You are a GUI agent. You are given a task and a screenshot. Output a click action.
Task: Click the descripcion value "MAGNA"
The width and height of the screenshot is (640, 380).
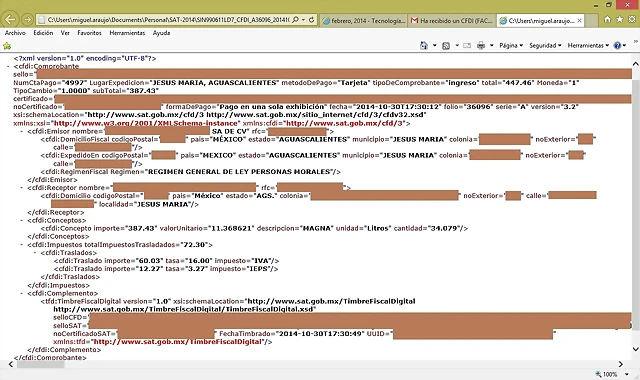[x=317, y=229]
